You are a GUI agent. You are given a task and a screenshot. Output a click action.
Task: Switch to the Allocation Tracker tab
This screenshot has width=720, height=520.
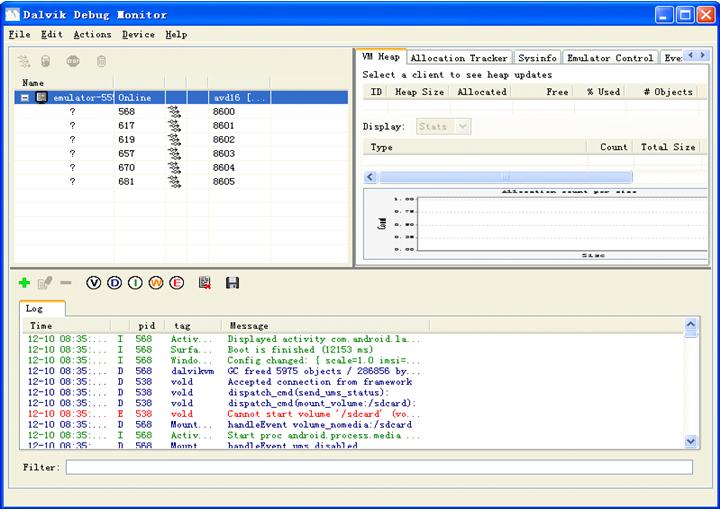(459, 58)
